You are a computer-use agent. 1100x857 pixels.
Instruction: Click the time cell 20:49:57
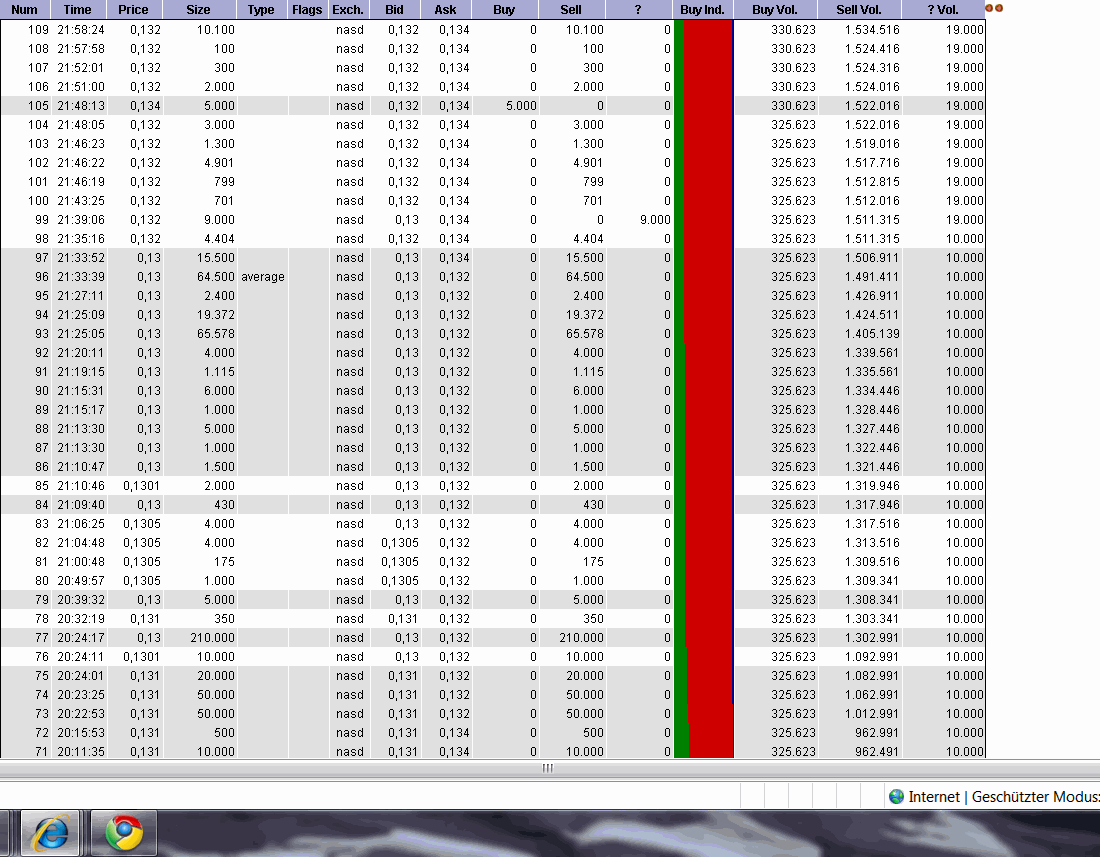coord(81,580)
